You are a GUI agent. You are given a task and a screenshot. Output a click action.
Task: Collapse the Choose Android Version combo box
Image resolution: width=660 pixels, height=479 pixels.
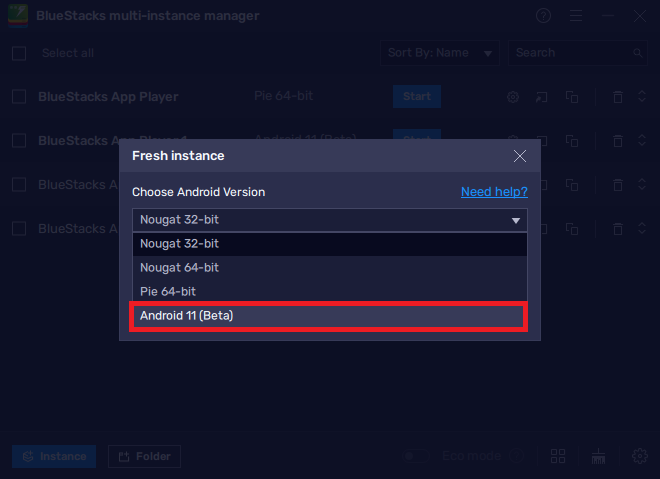tap(330, 220)
